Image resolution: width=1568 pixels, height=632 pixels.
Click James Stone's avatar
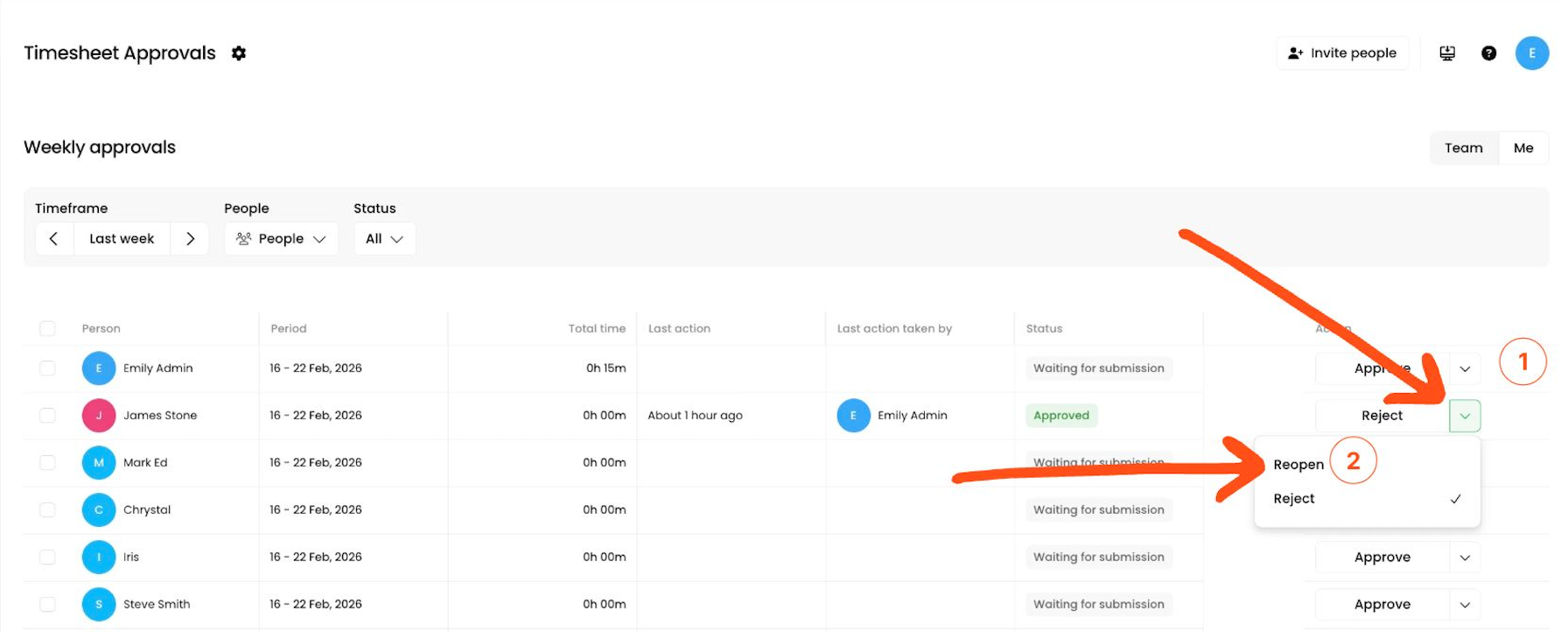coord(99,416)
